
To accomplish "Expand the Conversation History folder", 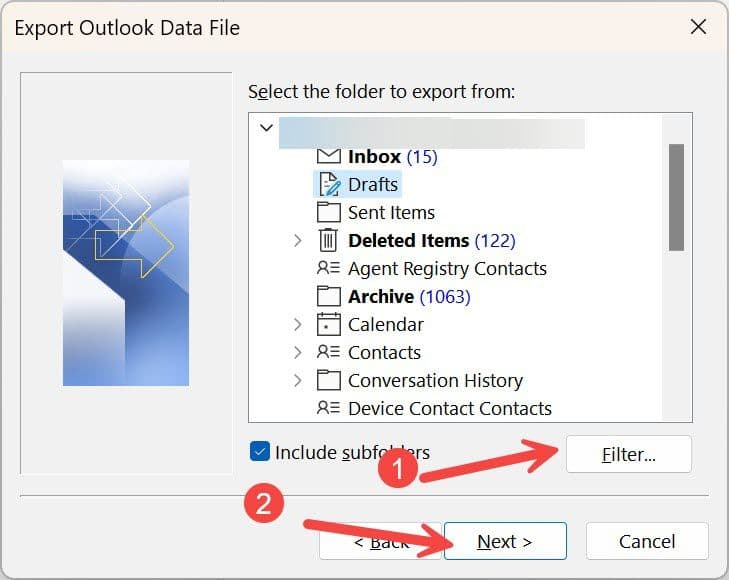I will click(298, 380).
